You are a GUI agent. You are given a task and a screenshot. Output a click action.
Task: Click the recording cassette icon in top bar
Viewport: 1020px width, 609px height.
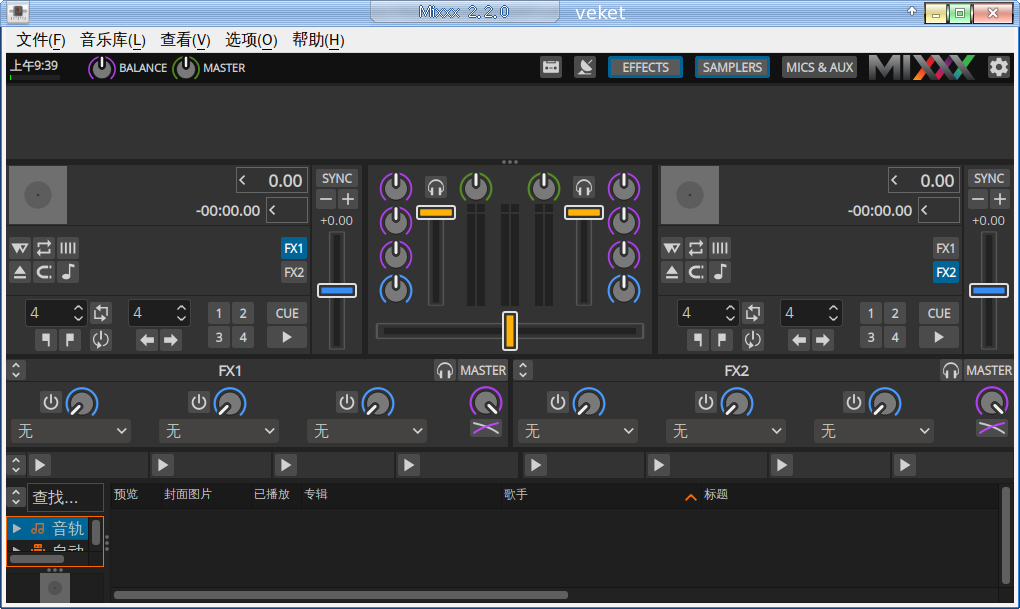(x=551, y=67)
